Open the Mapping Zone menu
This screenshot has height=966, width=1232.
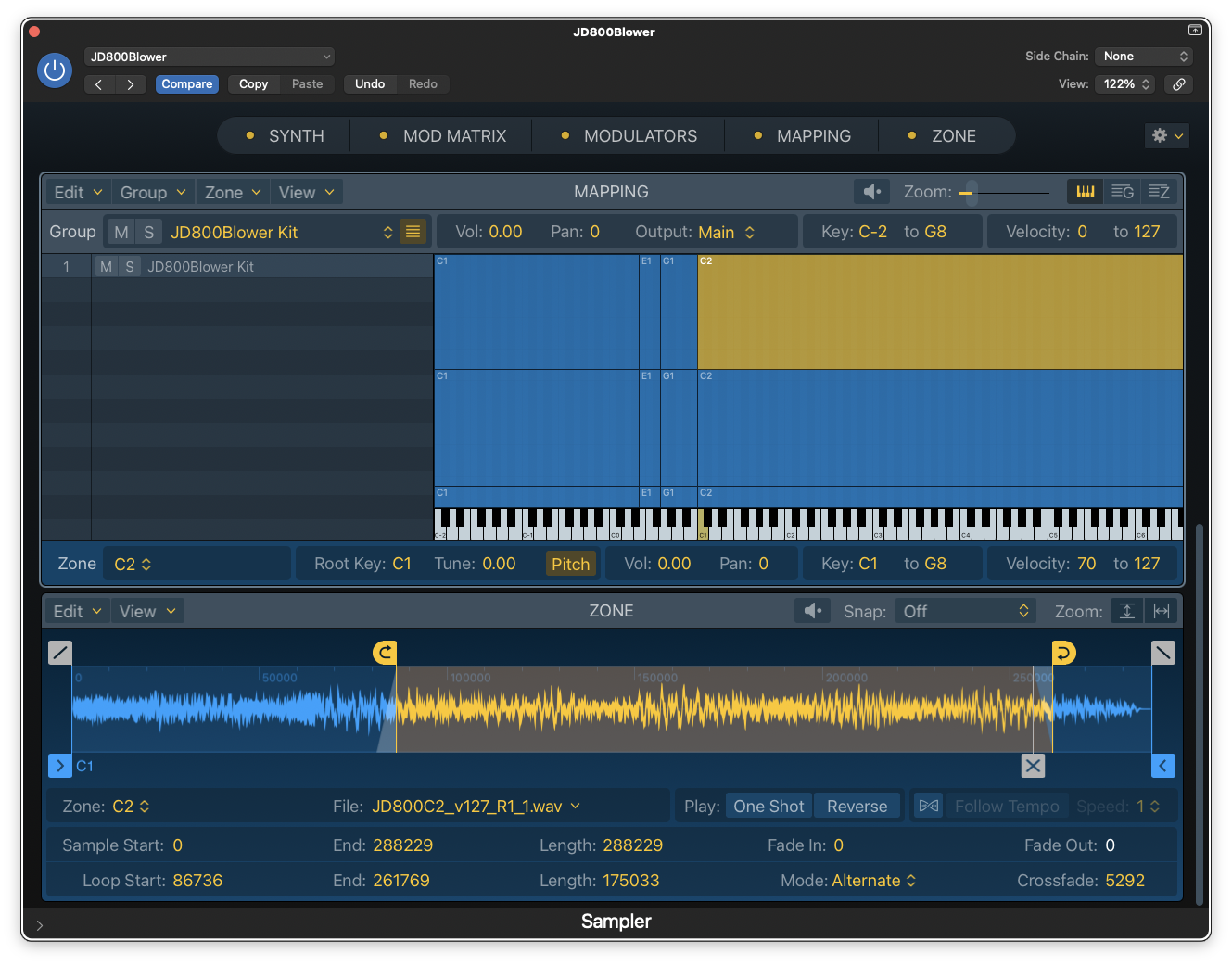click(233, 192)
